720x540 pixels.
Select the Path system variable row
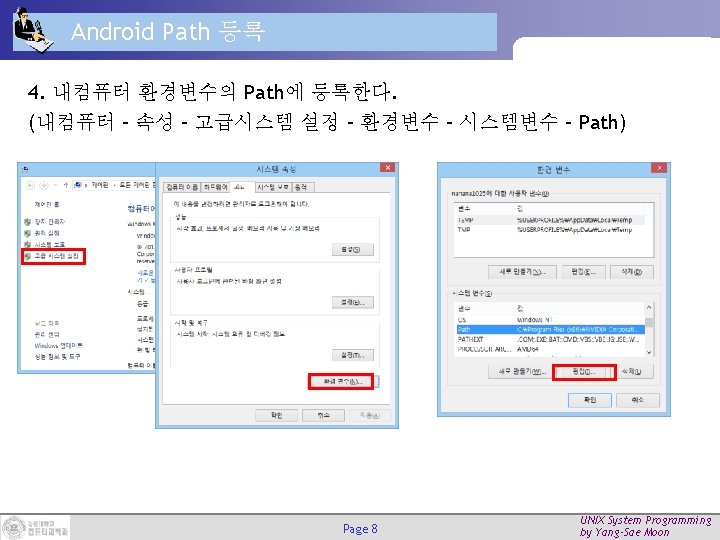click(x=550, y=330)
